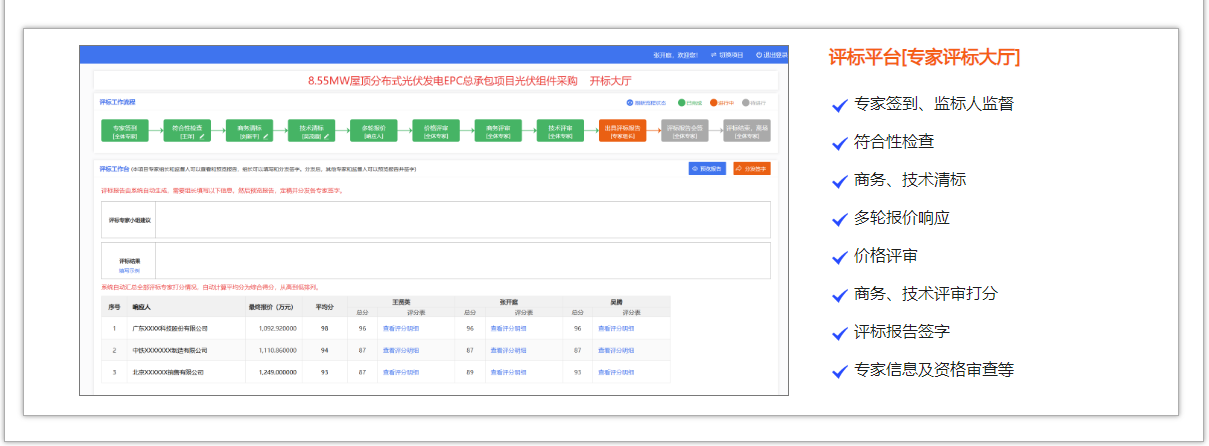The height and width of the screenshot is (446, 1209).
Task: Open the 符合性检查 workflow step
Action: point(187,131)
